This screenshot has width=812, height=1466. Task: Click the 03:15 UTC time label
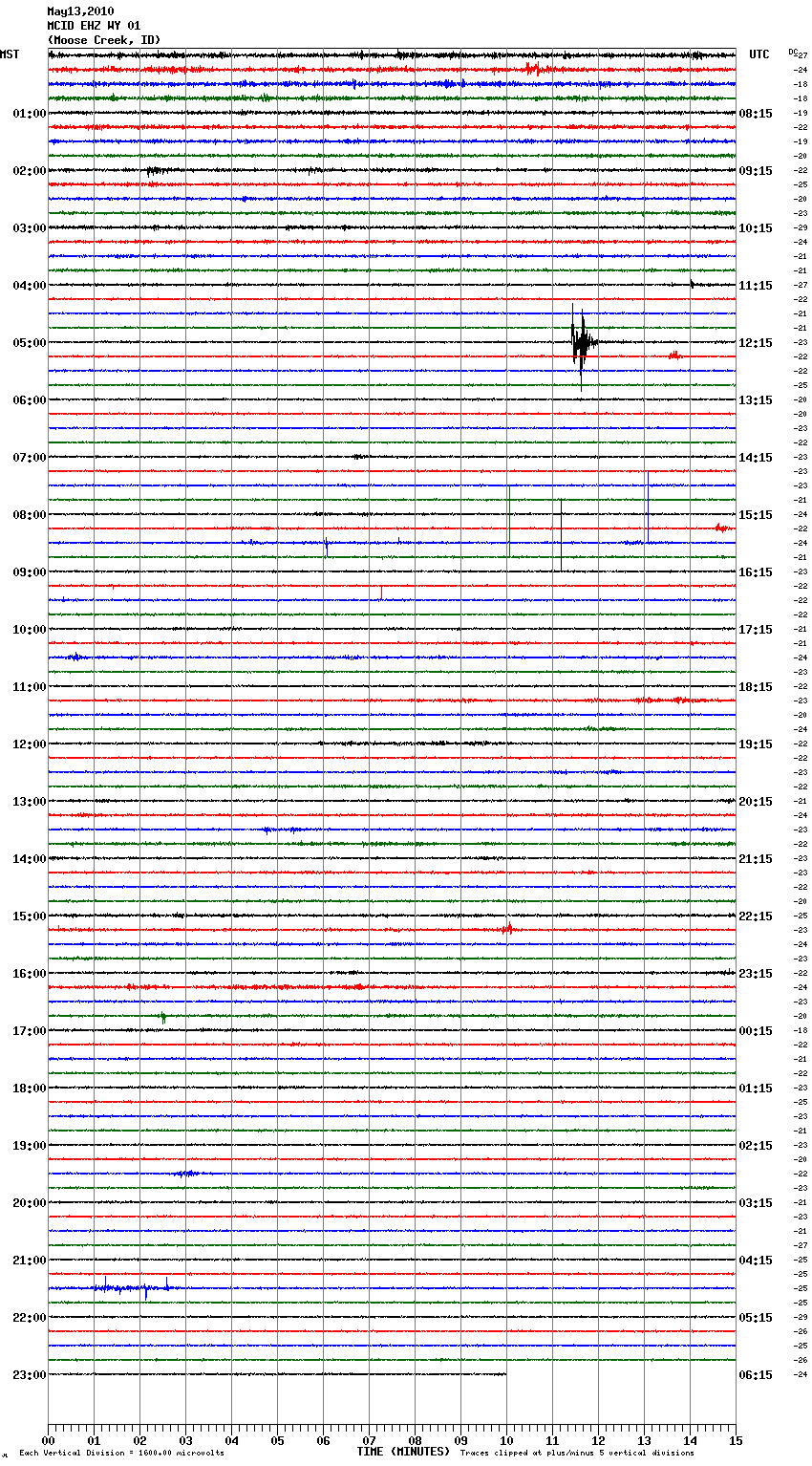click(756, 1203)
